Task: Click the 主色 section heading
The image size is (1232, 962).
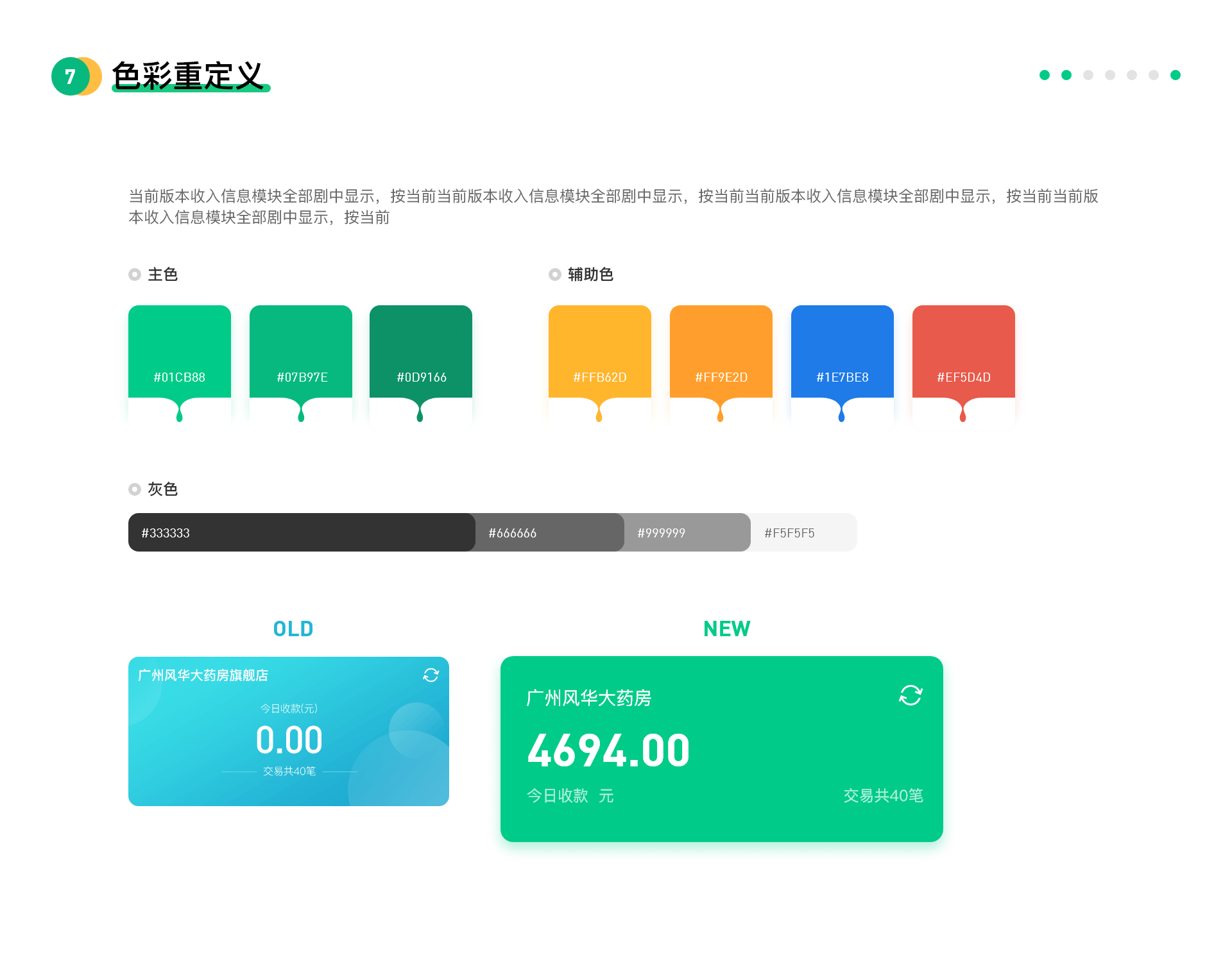Action: pos(162,274)
